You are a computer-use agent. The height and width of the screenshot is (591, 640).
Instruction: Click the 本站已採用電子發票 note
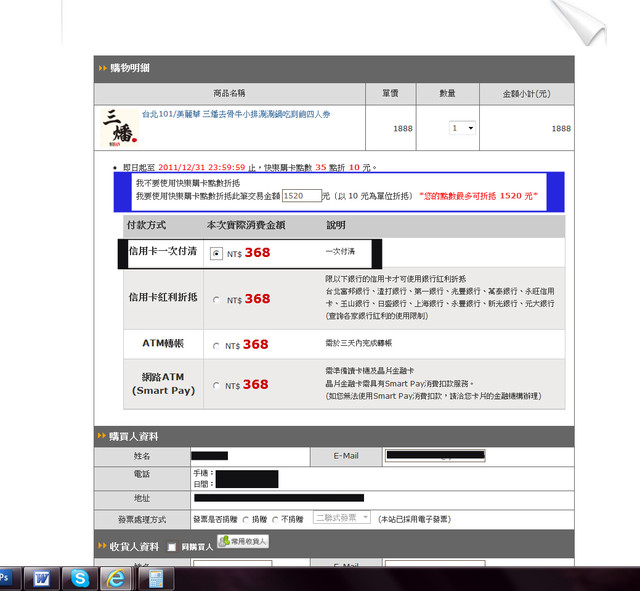[x=414, y=519]
